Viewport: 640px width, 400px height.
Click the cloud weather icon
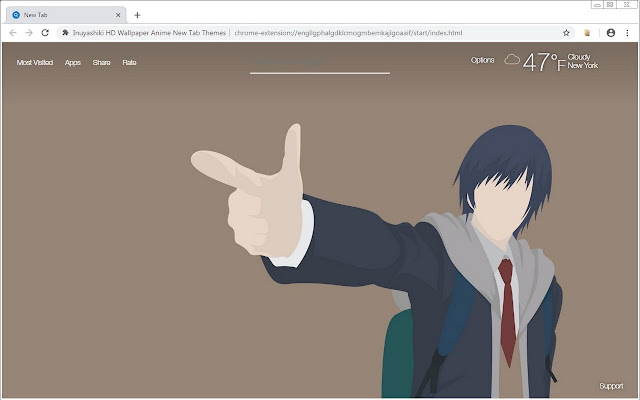[x=512, y=60]
